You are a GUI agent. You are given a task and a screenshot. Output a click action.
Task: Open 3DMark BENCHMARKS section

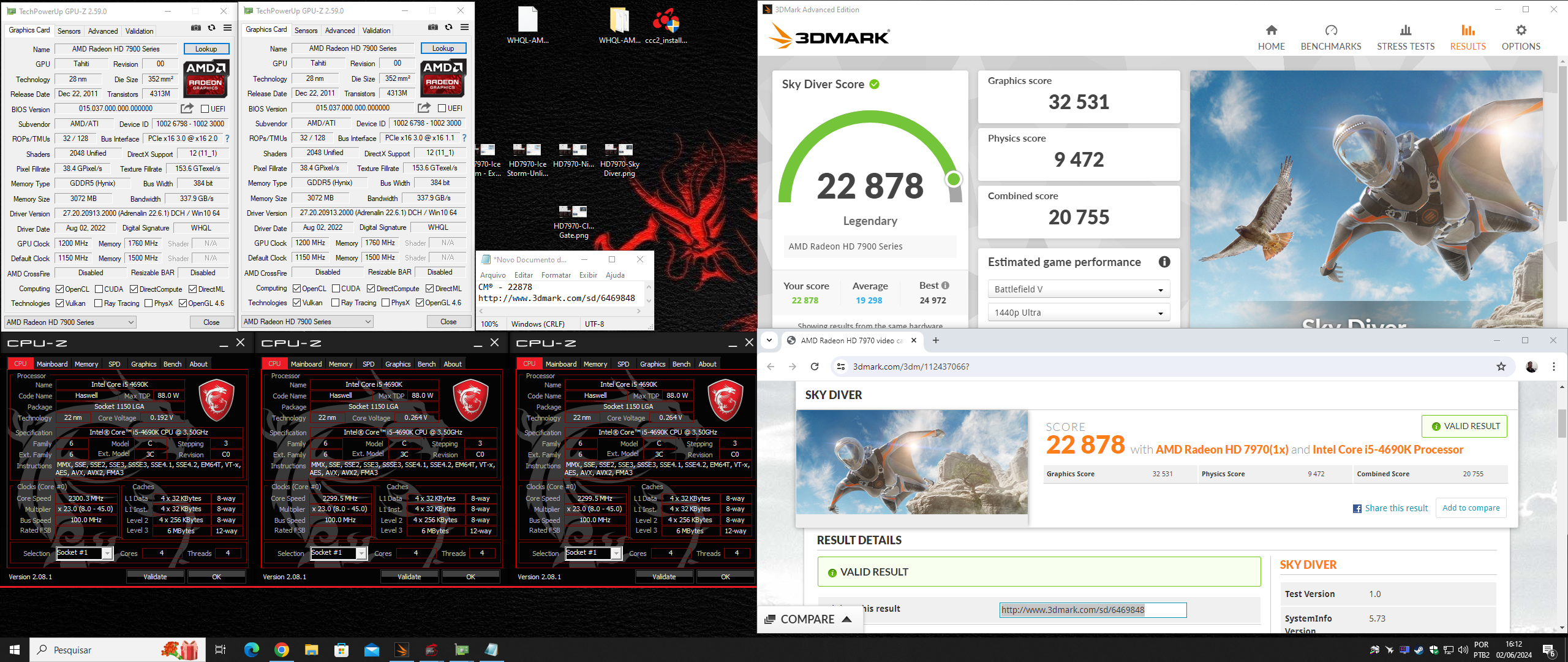point(1331,37)
